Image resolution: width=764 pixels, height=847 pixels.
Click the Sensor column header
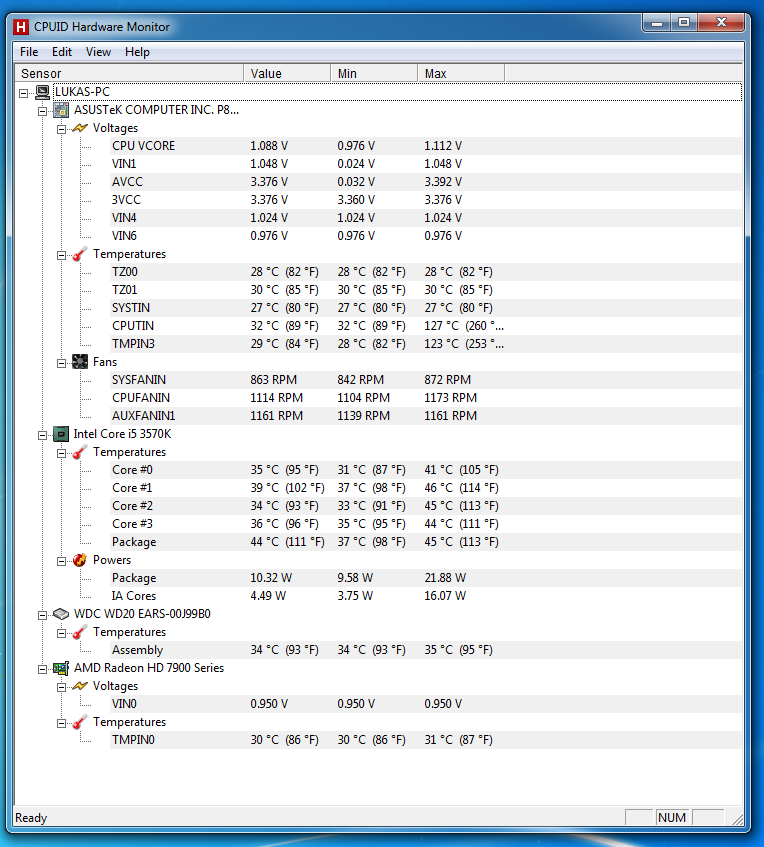pyautogui.click(x=129, y=73)
